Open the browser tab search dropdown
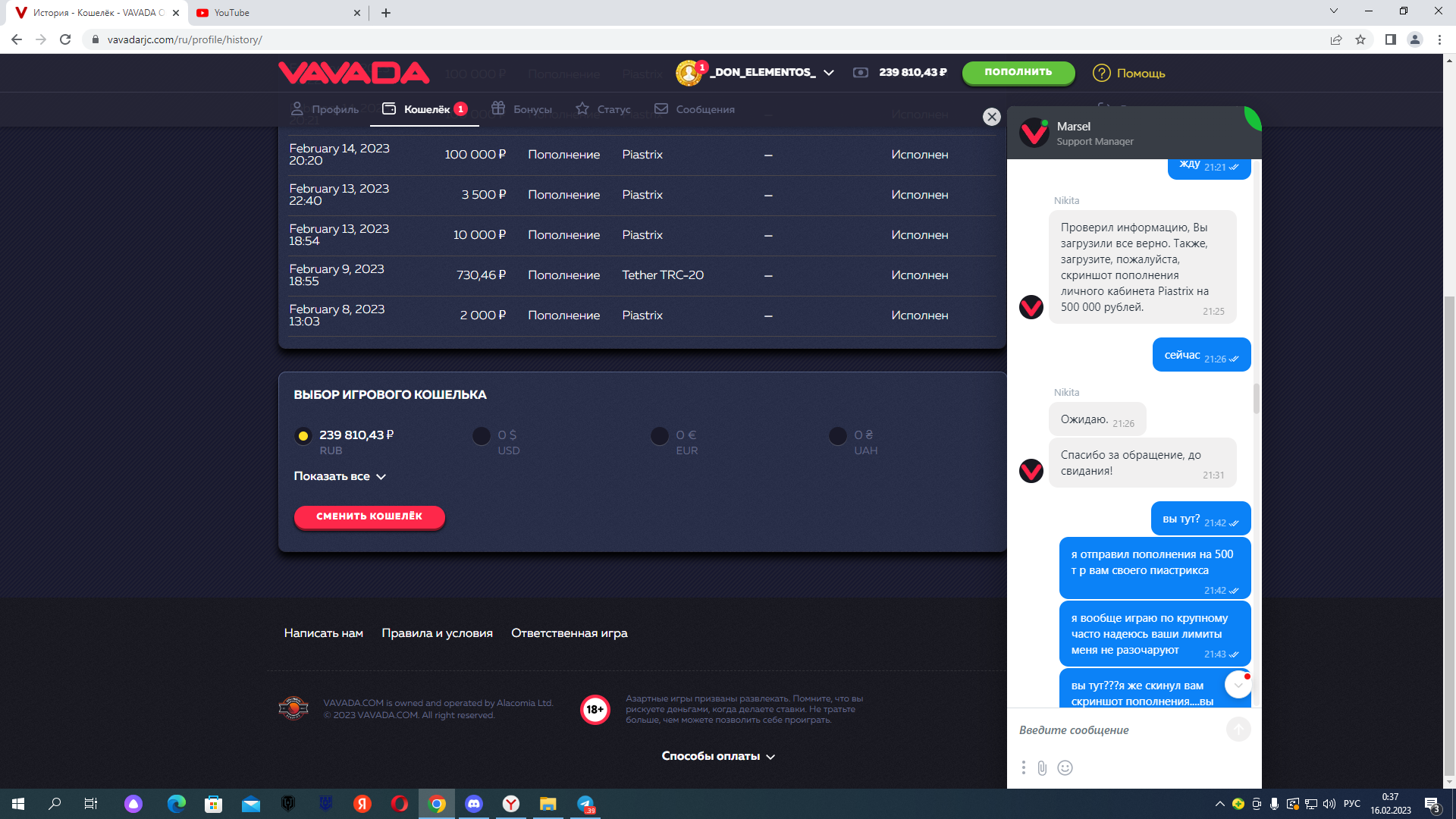 (1334, 11)
